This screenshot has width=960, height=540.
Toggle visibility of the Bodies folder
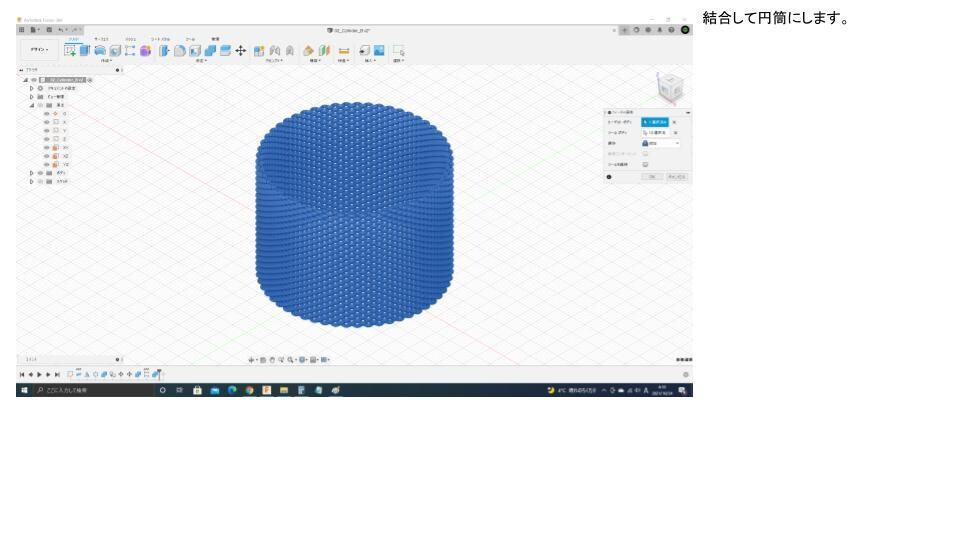40,173
